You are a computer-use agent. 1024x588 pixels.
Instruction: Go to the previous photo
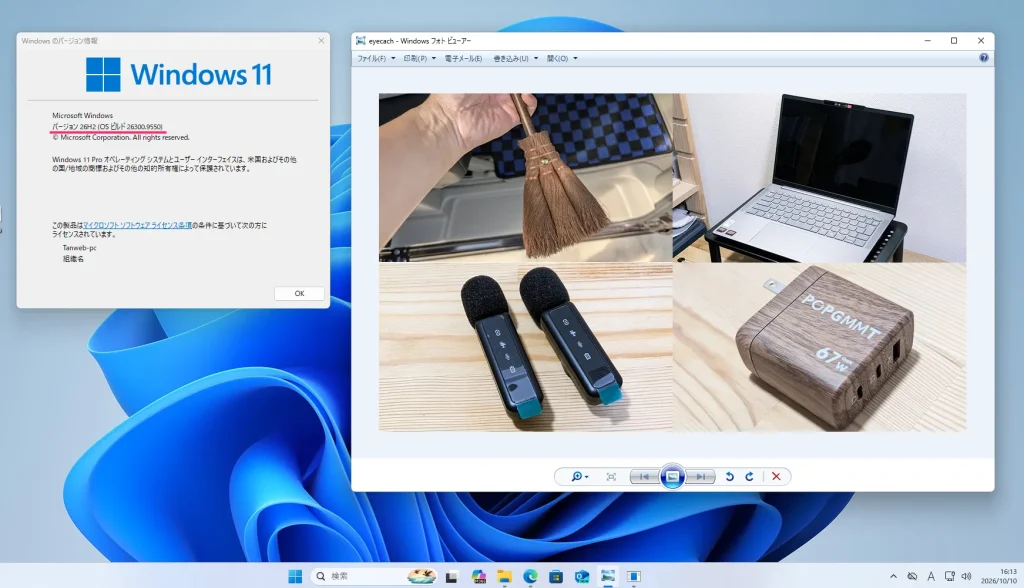point(644,477)
